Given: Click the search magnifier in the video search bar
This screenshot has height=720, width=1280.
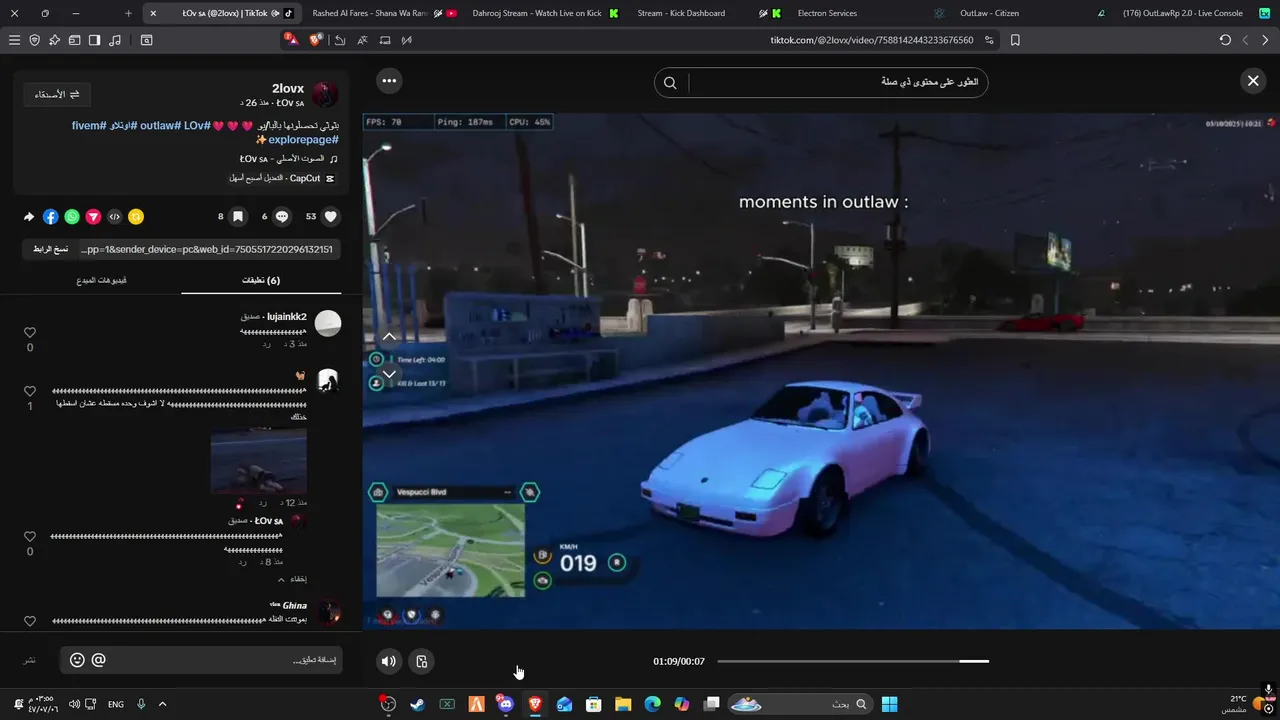Looking at the screenshot, I should pos(670,82).
